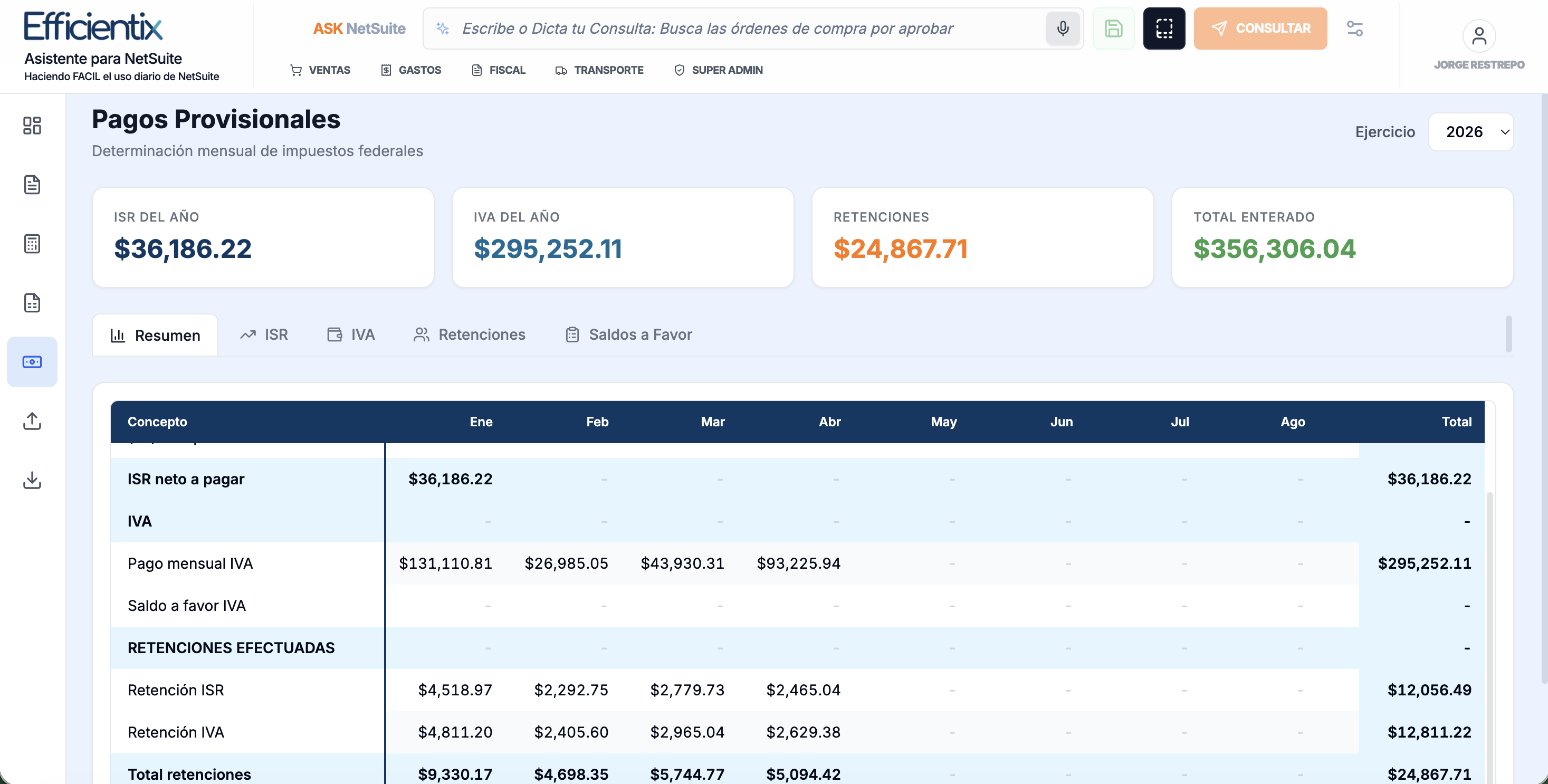Open the filter settings sliders icon

[x=1354, y=28]
